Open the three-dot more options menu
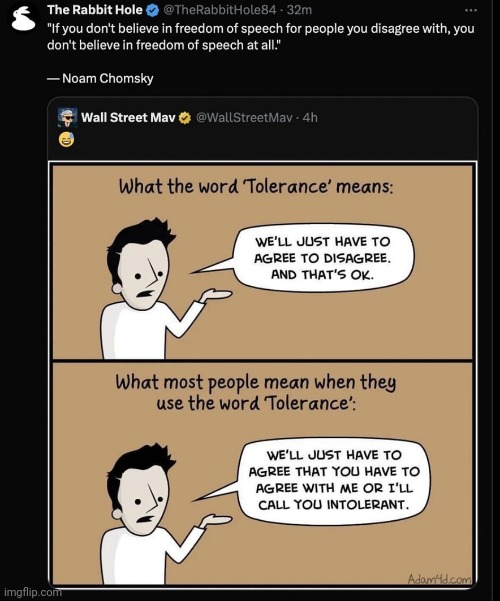The width and height of the screenshot is (500, 601). (x=470, y=10)
